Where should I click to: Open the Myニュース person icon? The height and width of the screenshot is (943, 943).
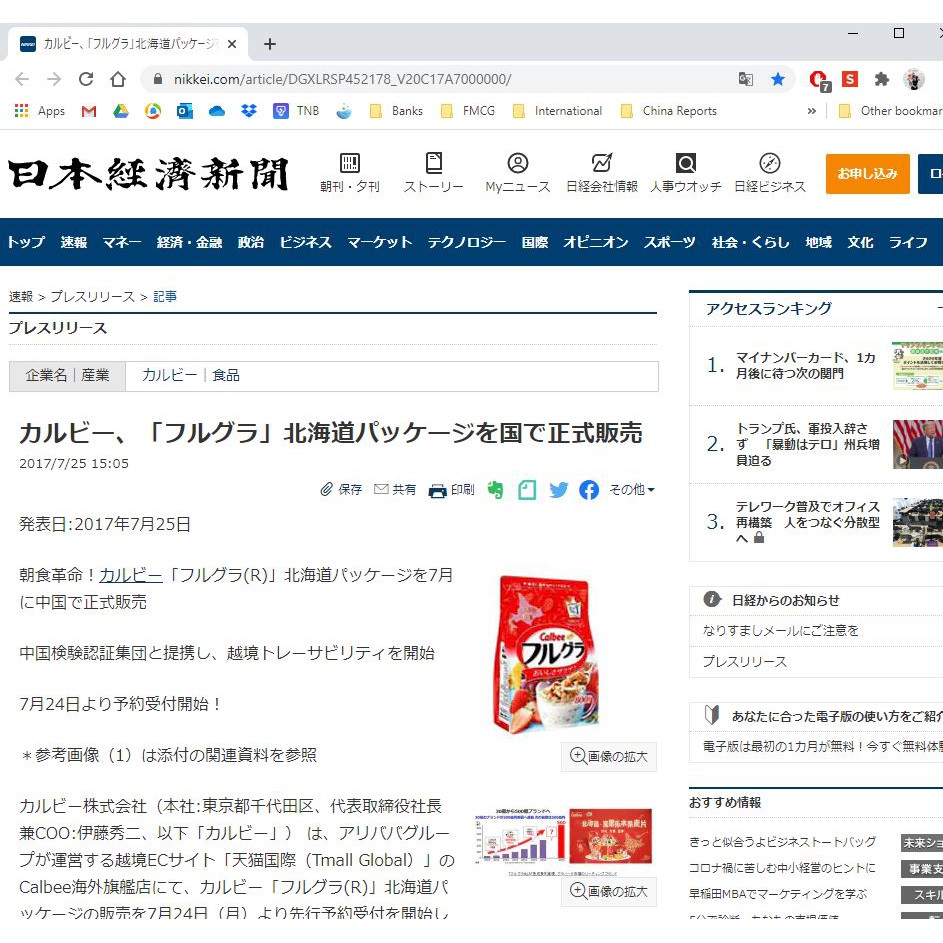click(517, 173)
